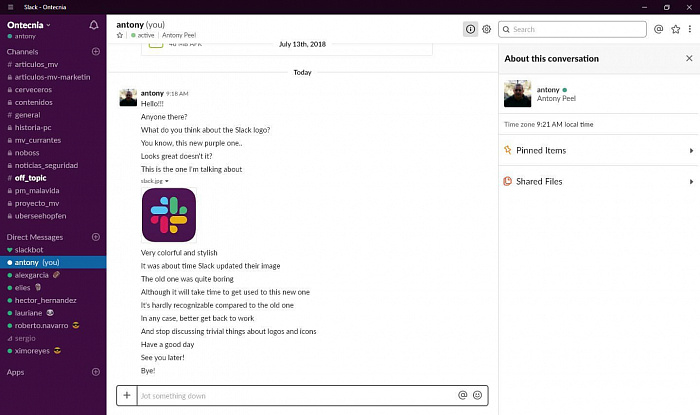Expand the Shared Files section

599,182
